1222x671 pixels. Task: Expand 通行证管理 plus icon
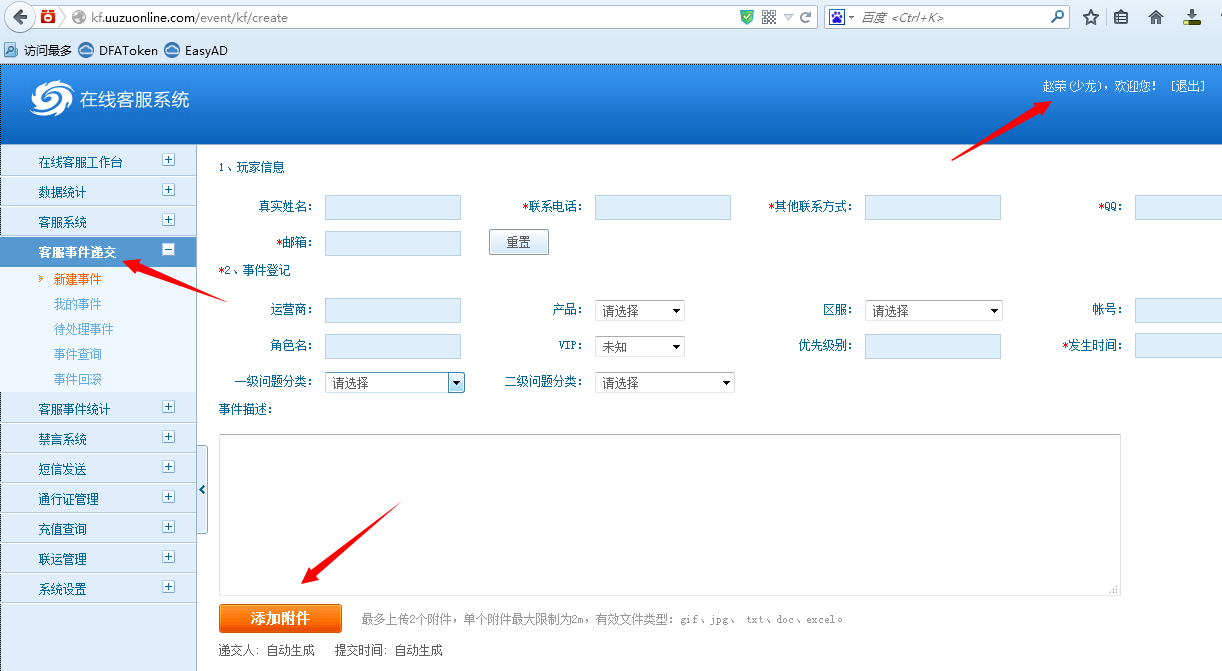(168, 497)
